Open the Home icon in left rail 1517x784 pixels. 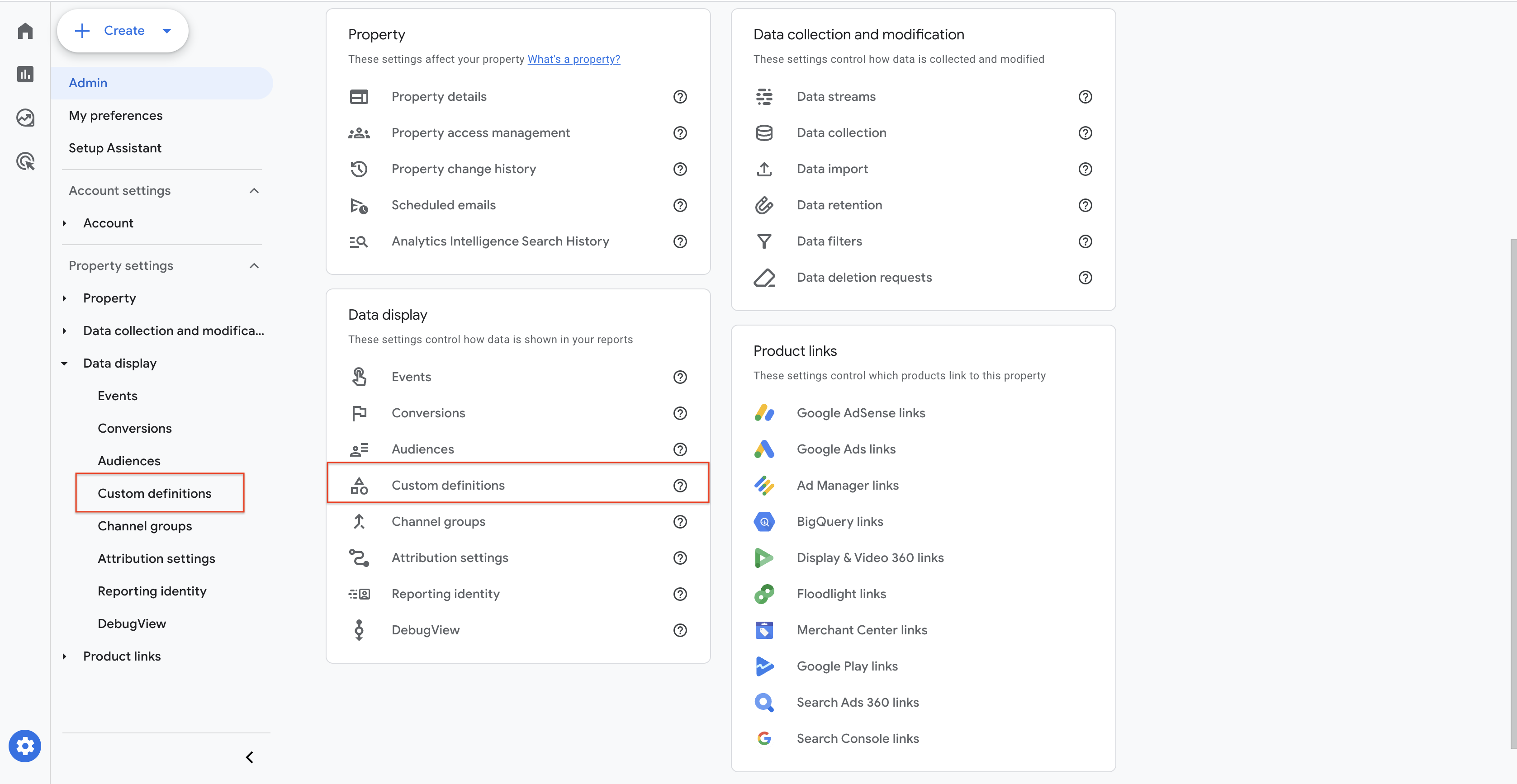coord(25,31)
